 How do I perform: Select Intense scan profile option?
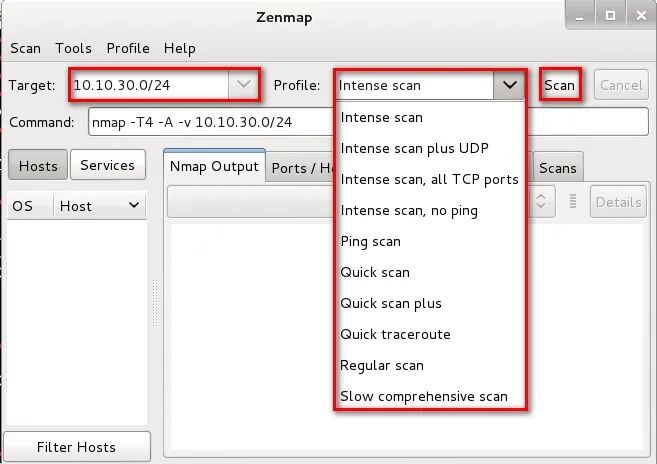(430, 117)
